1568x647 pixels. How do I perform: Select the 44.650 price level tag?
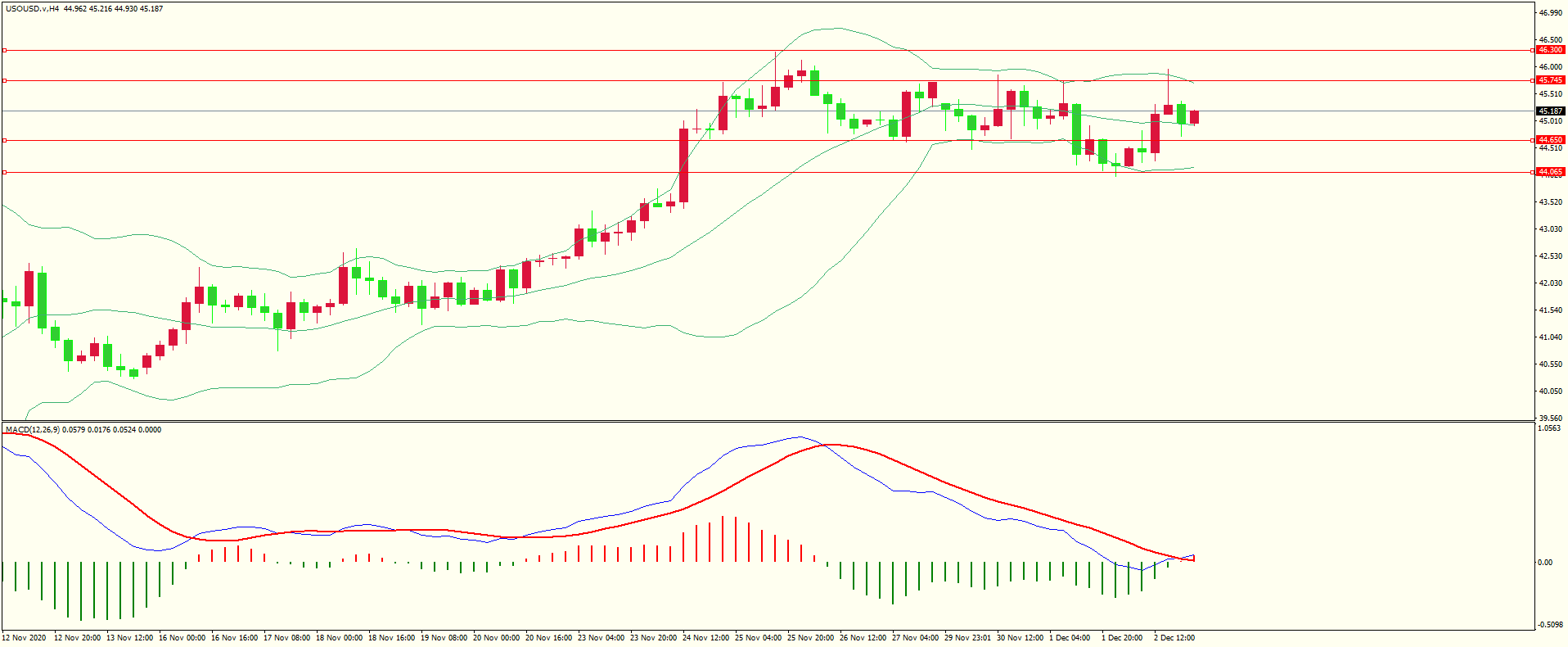(1550, 140)
